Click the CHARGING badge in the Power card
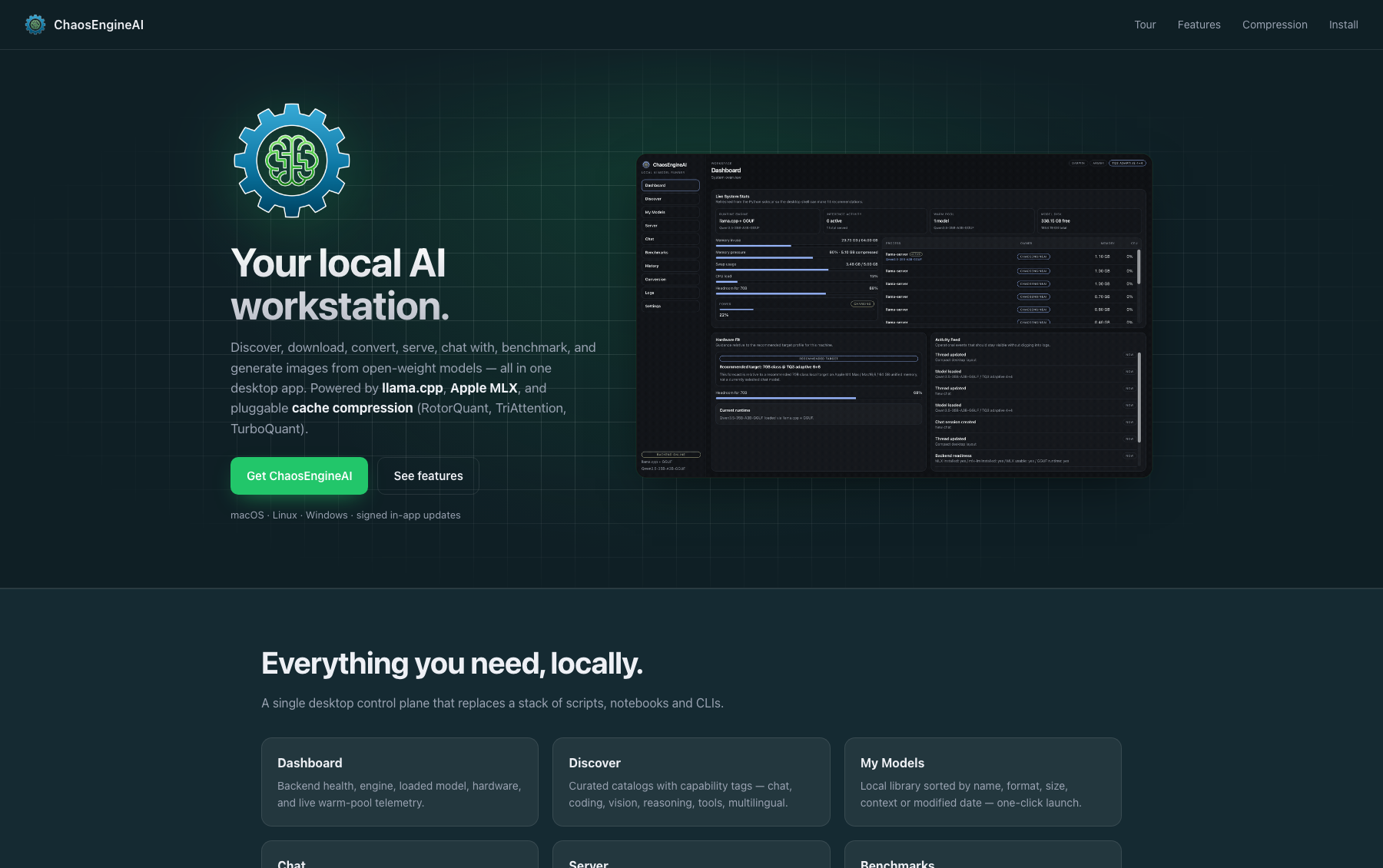Viewport: 1383px width, 868px height. (x=862, y=304)
